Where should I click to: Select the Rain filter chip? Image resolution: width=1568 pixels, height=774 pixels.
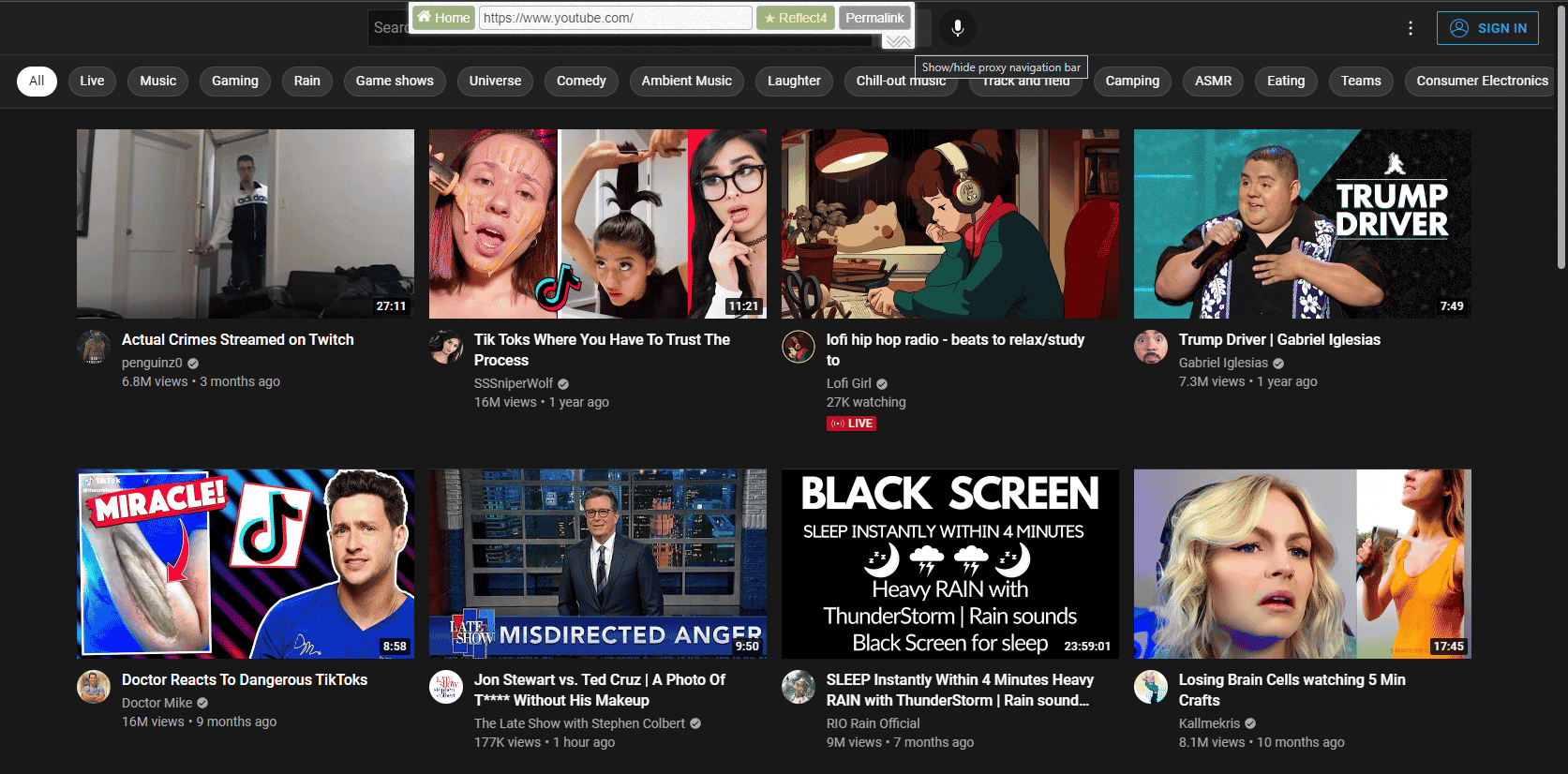[307, 81]
